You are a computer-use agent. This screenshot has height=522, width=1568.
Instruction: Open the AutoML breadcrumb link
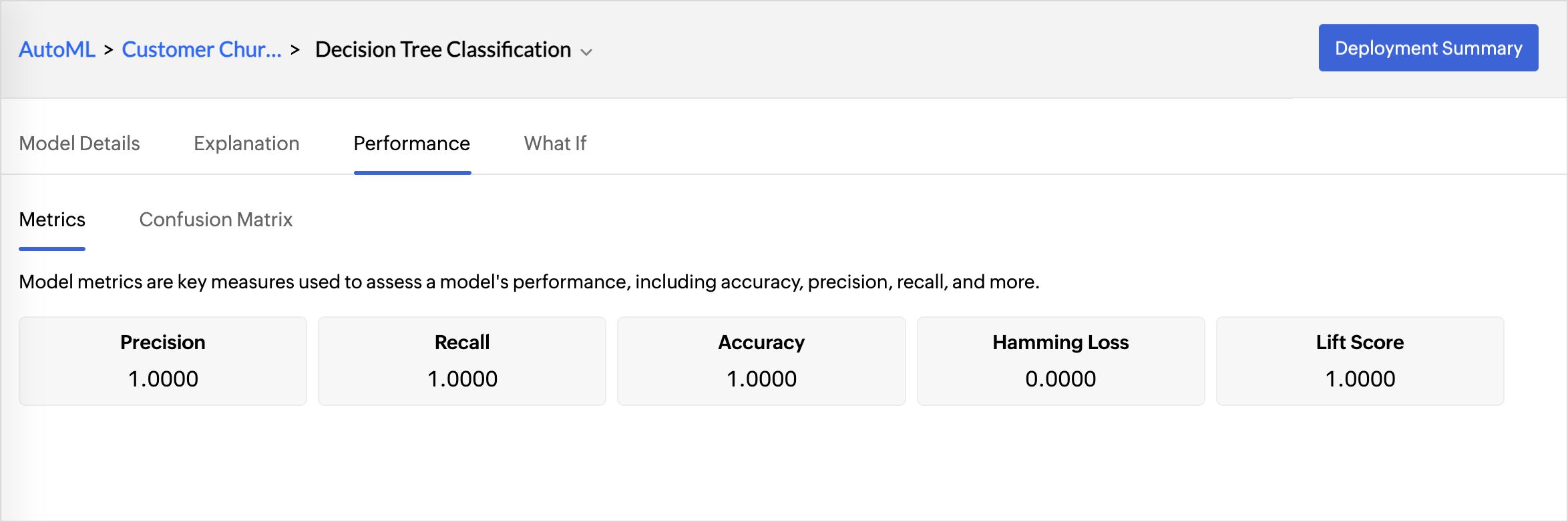pos(57,49)
